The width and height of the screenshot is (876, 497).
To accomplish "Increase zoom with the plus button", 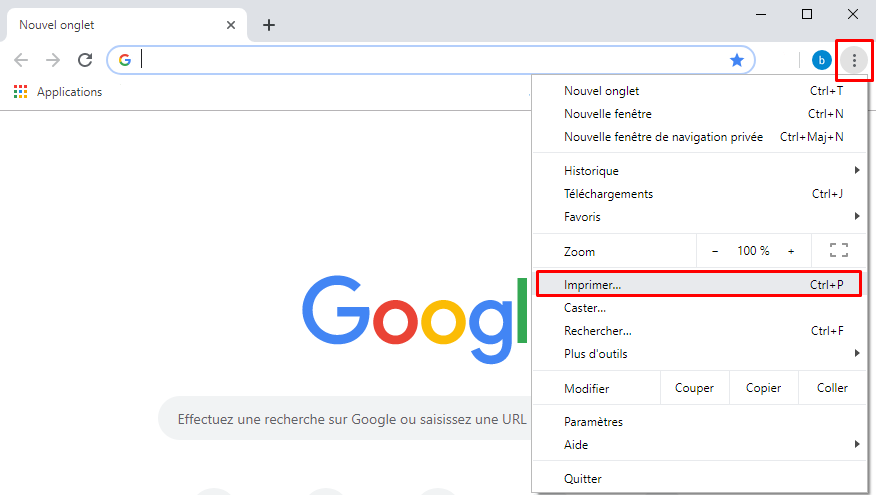I will pyautogui.click(x=791, y=251).
